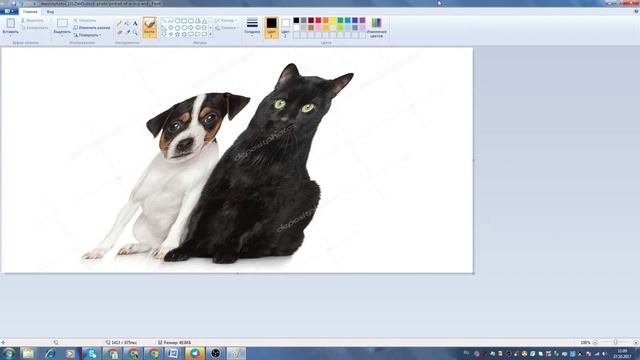Click the Windows Start button
Viewport: 640px width, 360px height.
pyautogui.click(x=8, y=353)
